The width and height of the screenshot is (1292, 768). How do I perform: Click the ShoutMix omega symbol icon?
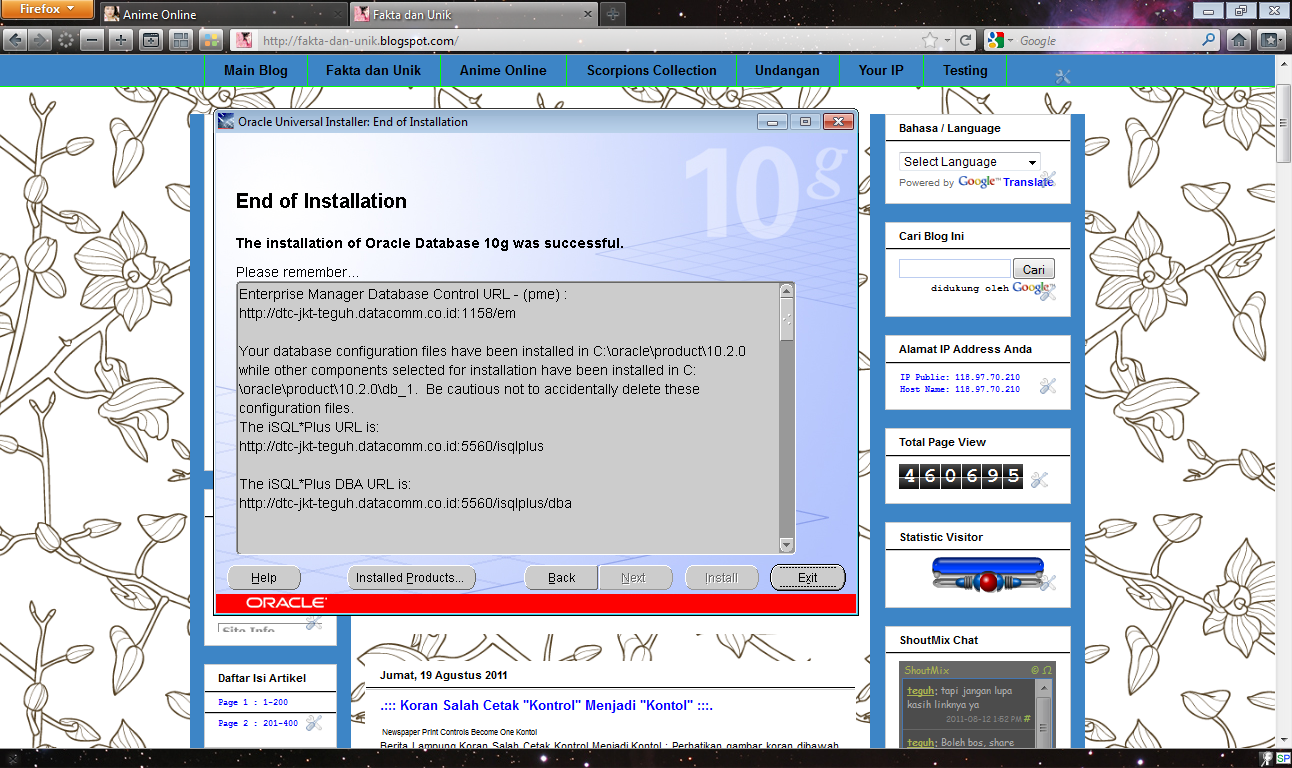coord(1047,670)
